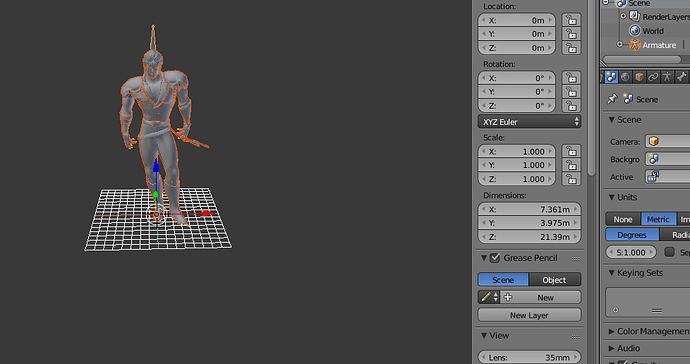Collapse the Keying Sets panel
Screen dimensions: 690x364
click(x=611, y=273)
